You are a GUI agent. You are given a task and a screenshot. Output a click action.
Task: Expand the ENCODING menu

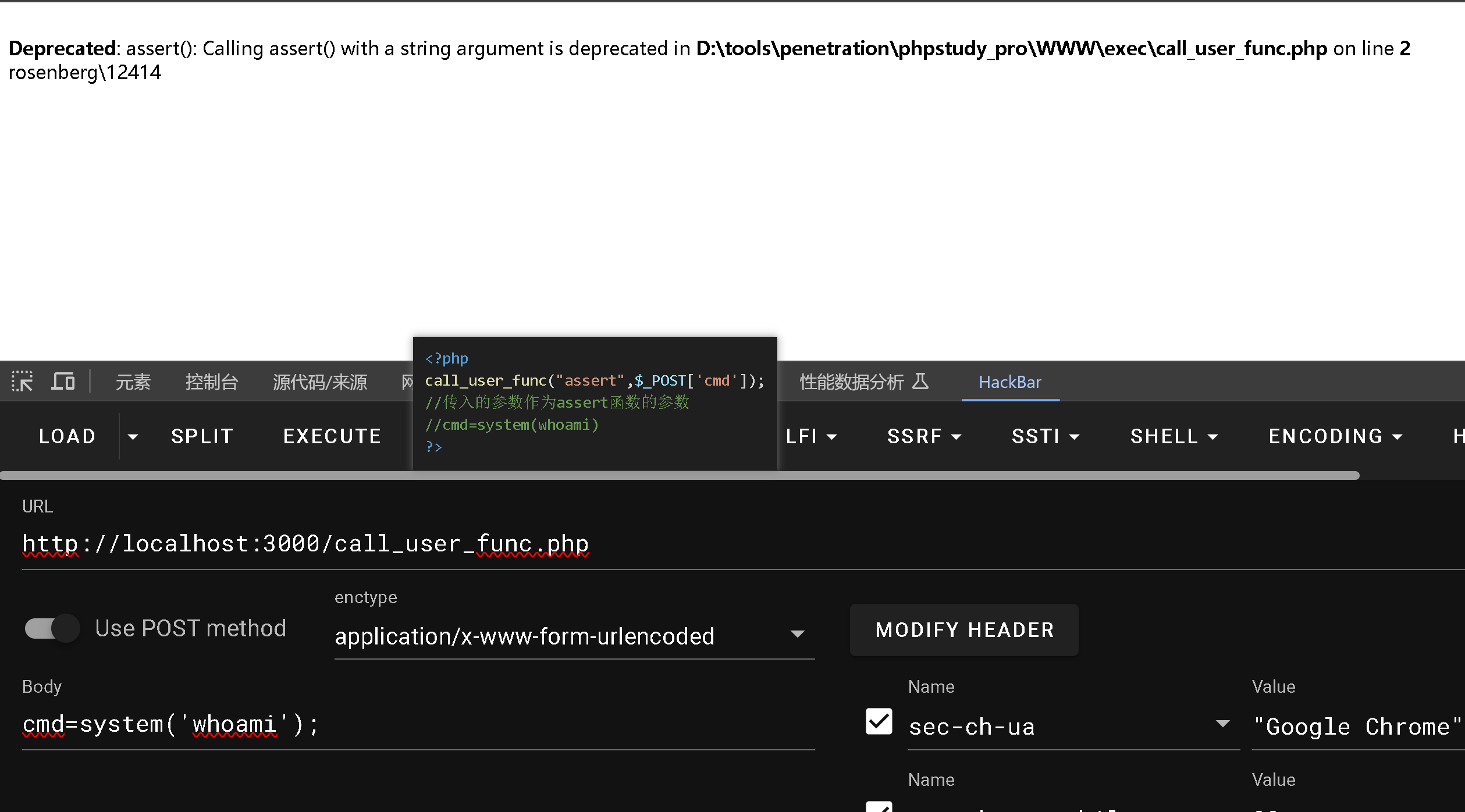pos(1335,436)
